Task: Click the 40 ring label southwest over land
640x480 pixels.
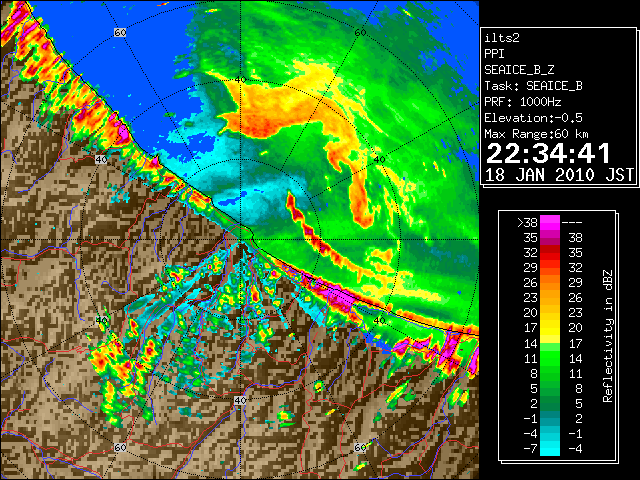Action: point(101,320)
